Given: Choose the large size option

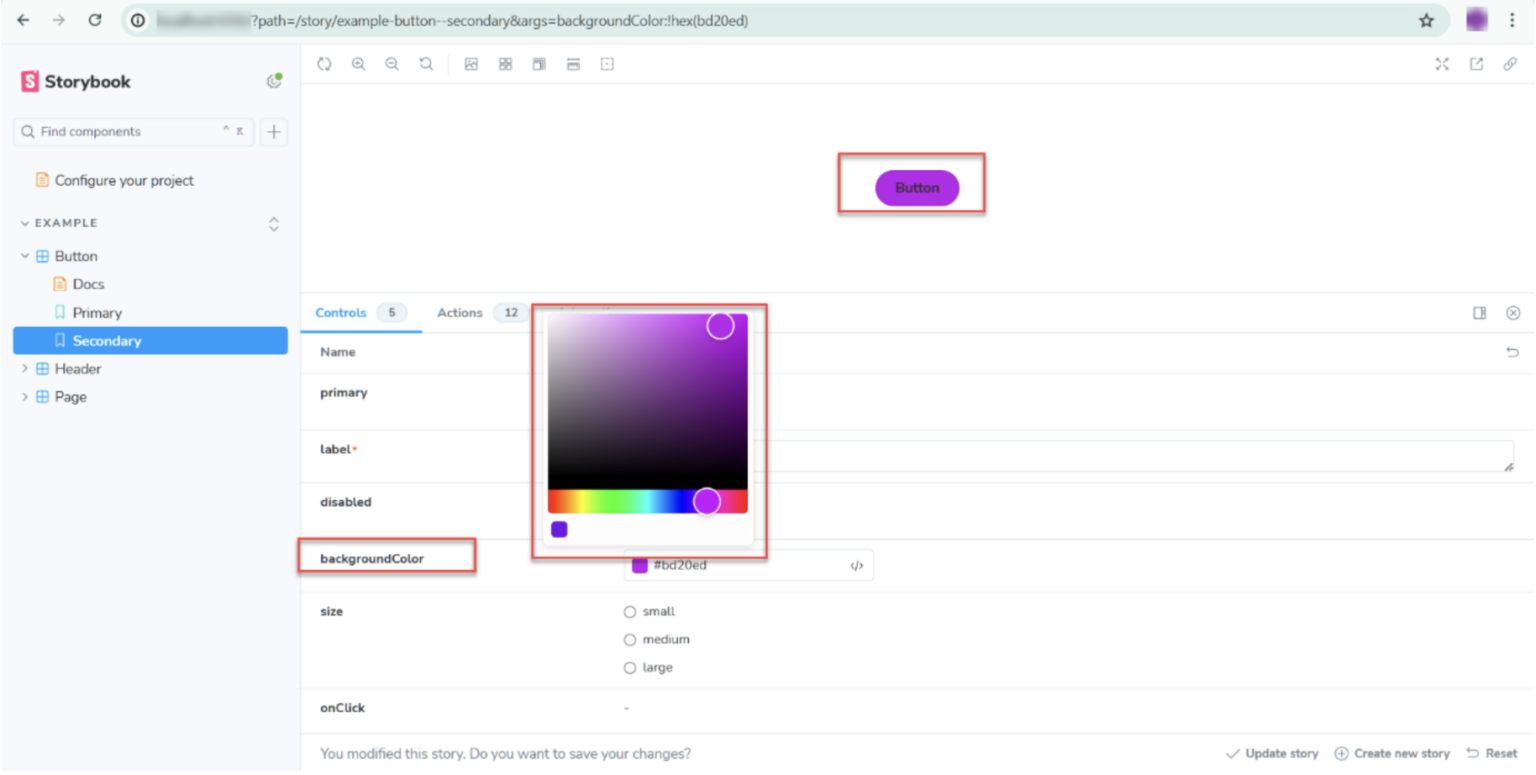Looking at the screenshot, I should tap(630, 667).
